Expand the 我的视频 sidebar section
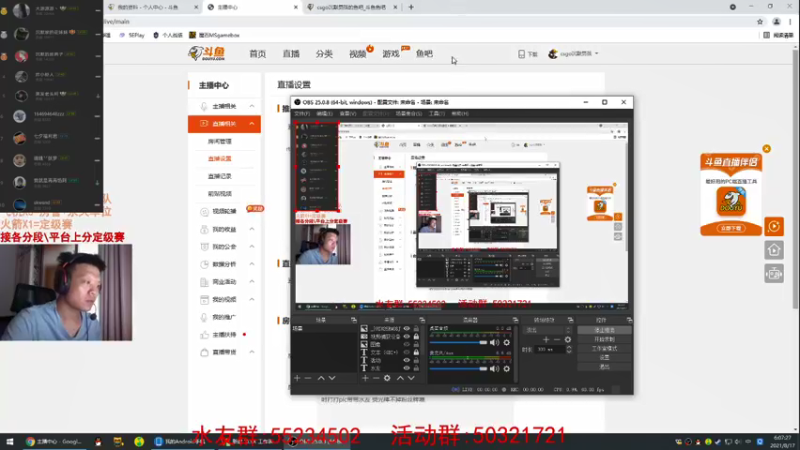The image size is (800, 450). point(252,299)
